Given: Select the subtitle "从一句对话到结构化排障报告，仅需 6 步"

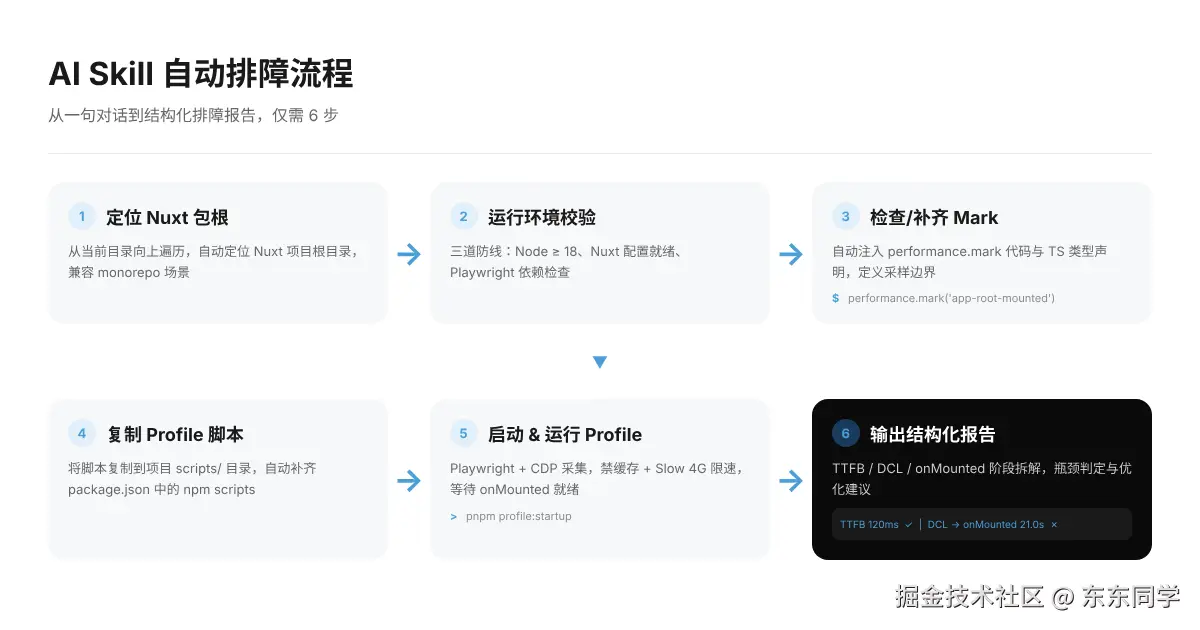Looking at the screenshot, I should [x=193, y=115].
